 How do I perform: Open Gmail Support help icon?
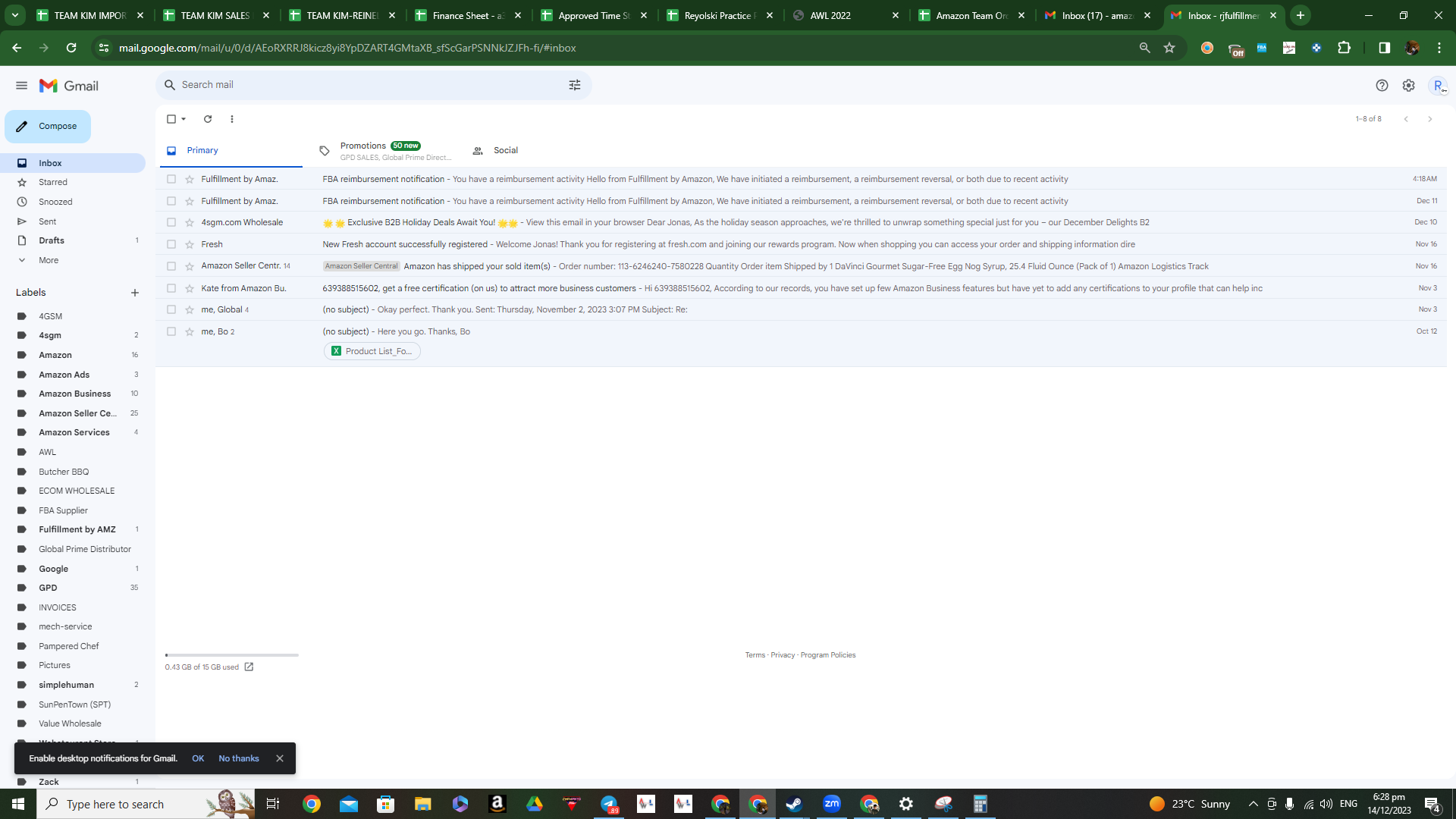[x=1382, y=86]
